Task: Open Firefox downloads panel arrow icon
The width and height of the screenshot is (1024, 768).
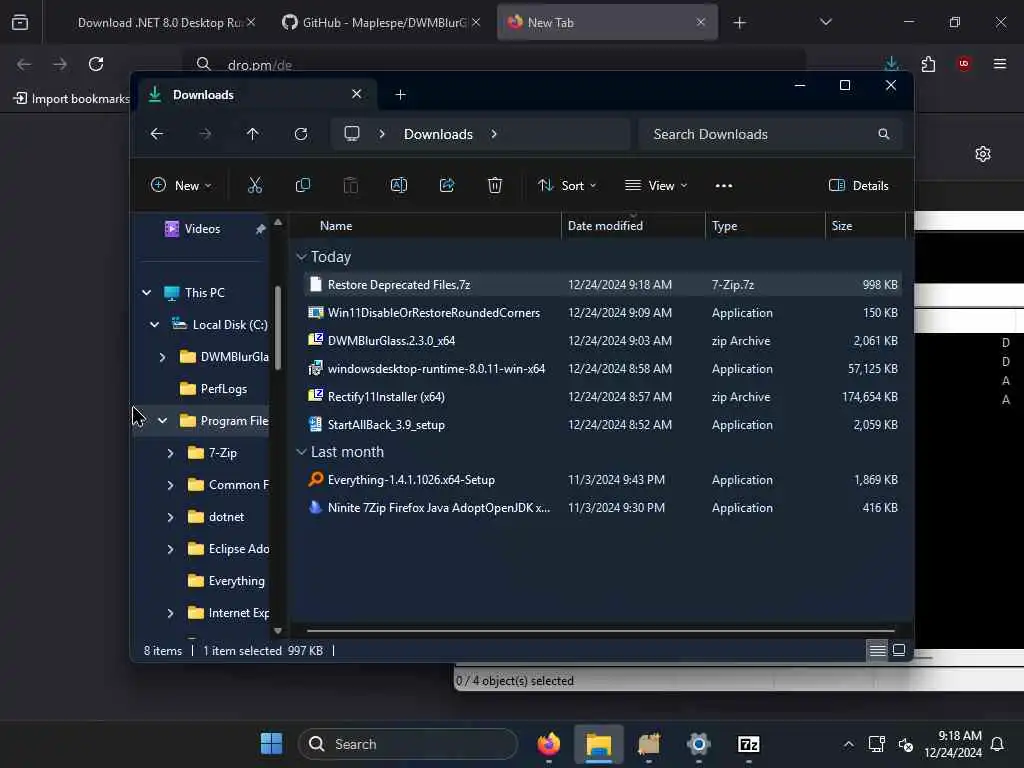Action: (891, 64)
